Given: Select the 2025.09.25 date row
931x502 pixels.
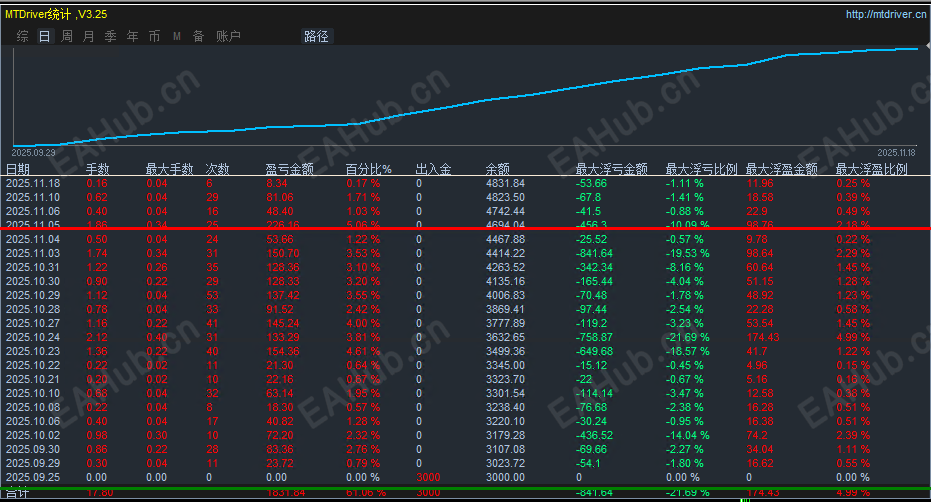Looking at the screenshot, I should click(x=466, y=478).
